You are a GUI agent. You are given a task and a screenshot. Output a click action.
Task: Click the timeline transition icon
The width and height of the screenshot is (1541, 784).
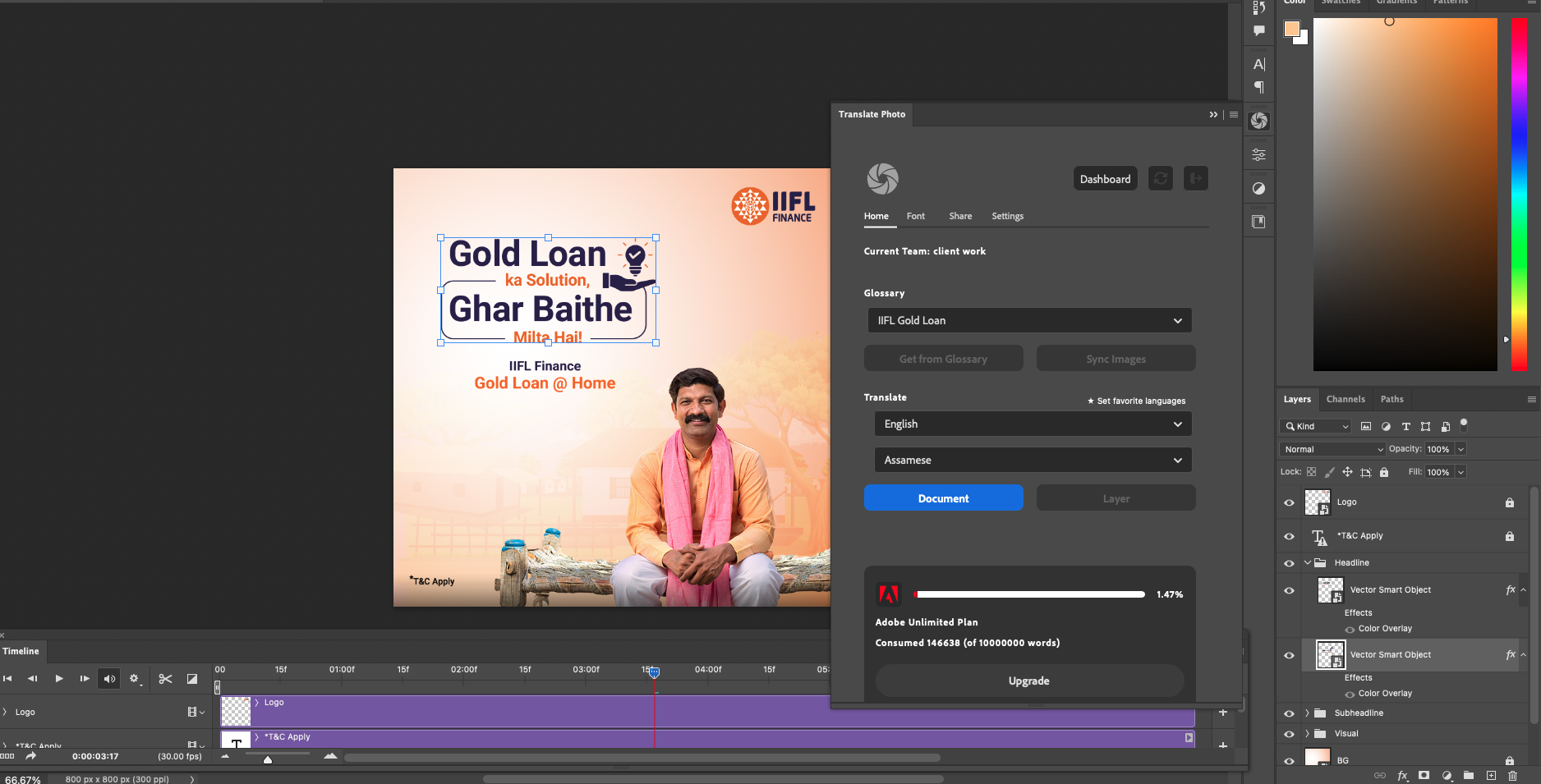(x=192, y=679)
